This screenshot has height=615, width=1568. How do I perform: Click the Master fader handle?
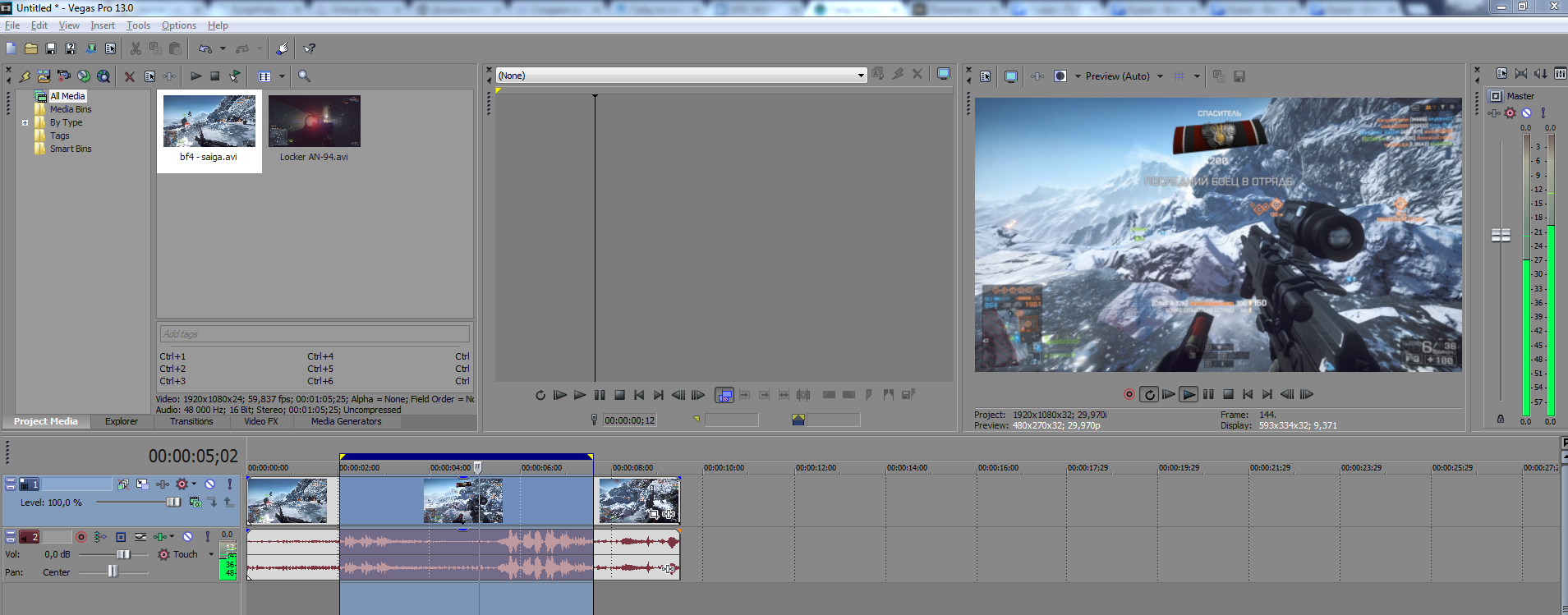[x=1501, y=236]
